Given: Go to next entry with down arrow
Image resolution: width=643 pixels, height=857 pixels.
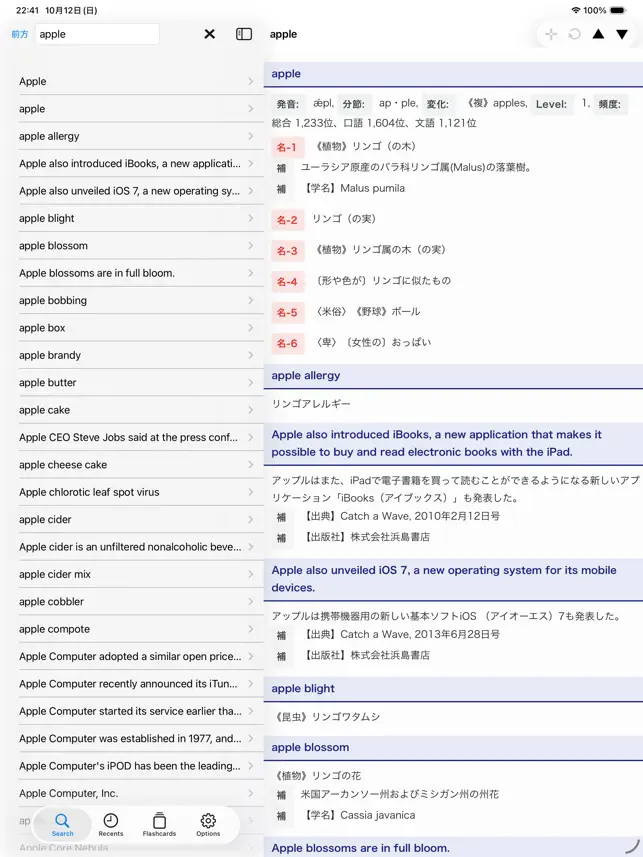Looking at the screenshot, I should click(x=622, y=34).
